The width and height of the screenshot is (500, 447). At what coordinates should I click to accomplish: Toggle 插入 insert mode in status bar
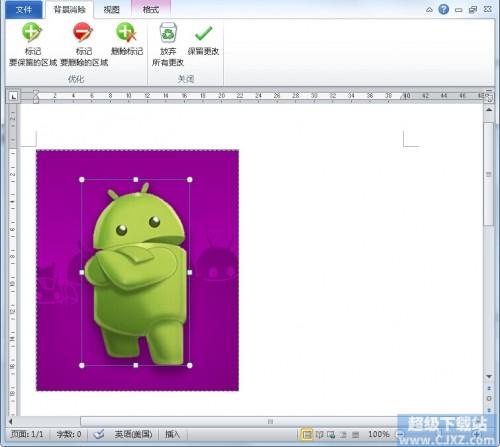(172, 434)
